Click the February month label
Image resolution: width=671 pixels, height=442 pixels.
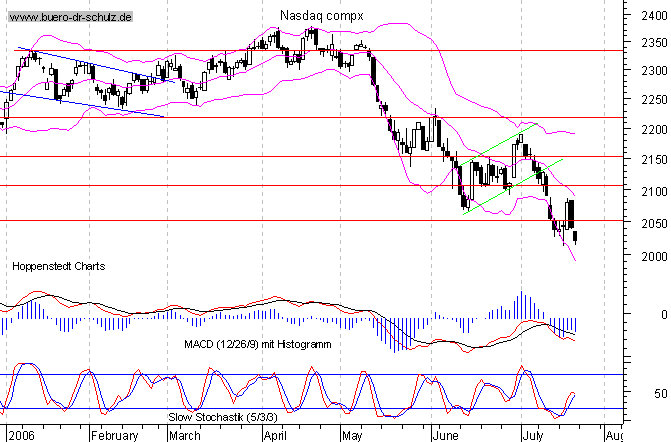pyautogui.click(x=115, y=436)
